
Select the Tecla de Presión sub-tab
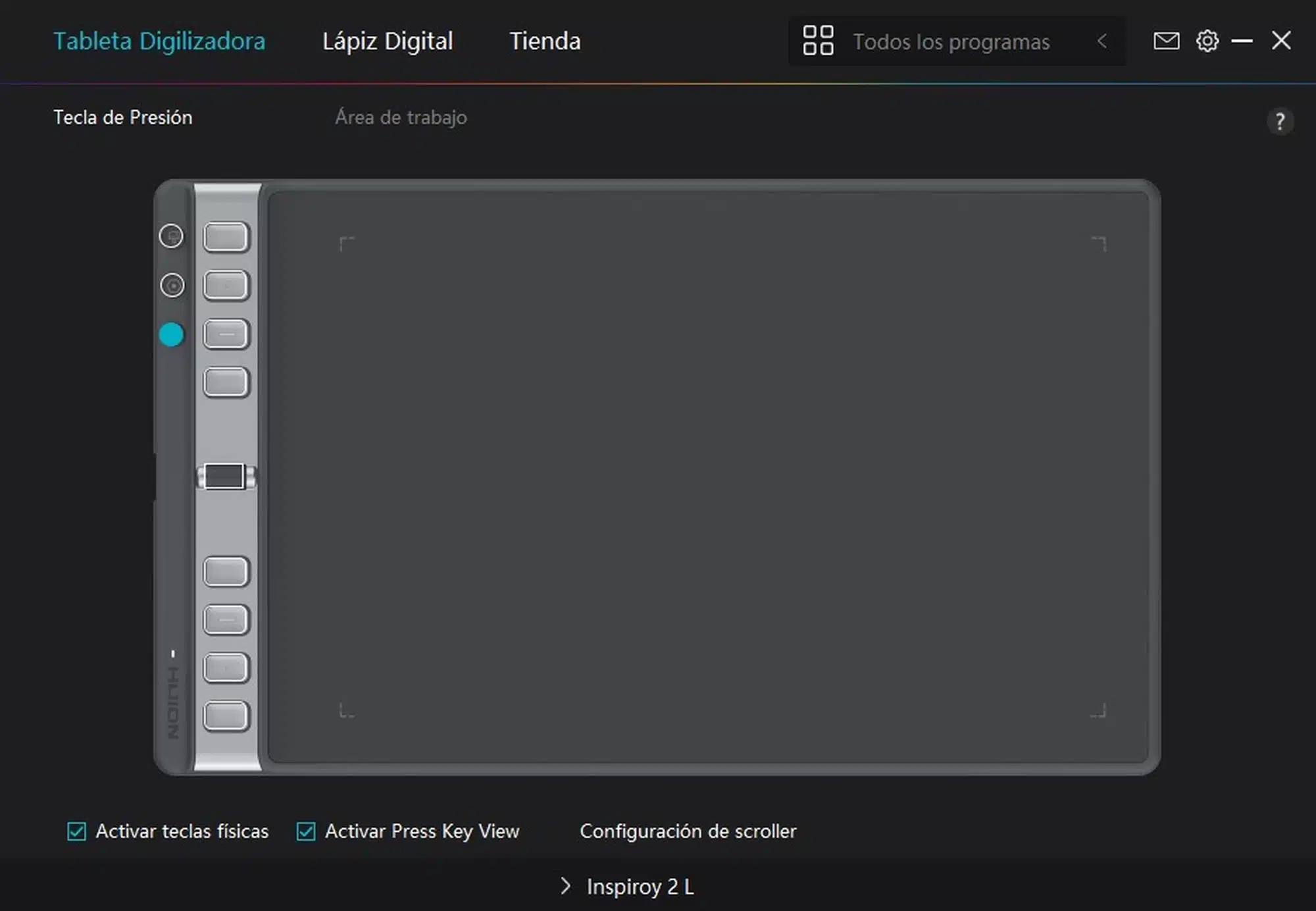click(x=123, y=117)
